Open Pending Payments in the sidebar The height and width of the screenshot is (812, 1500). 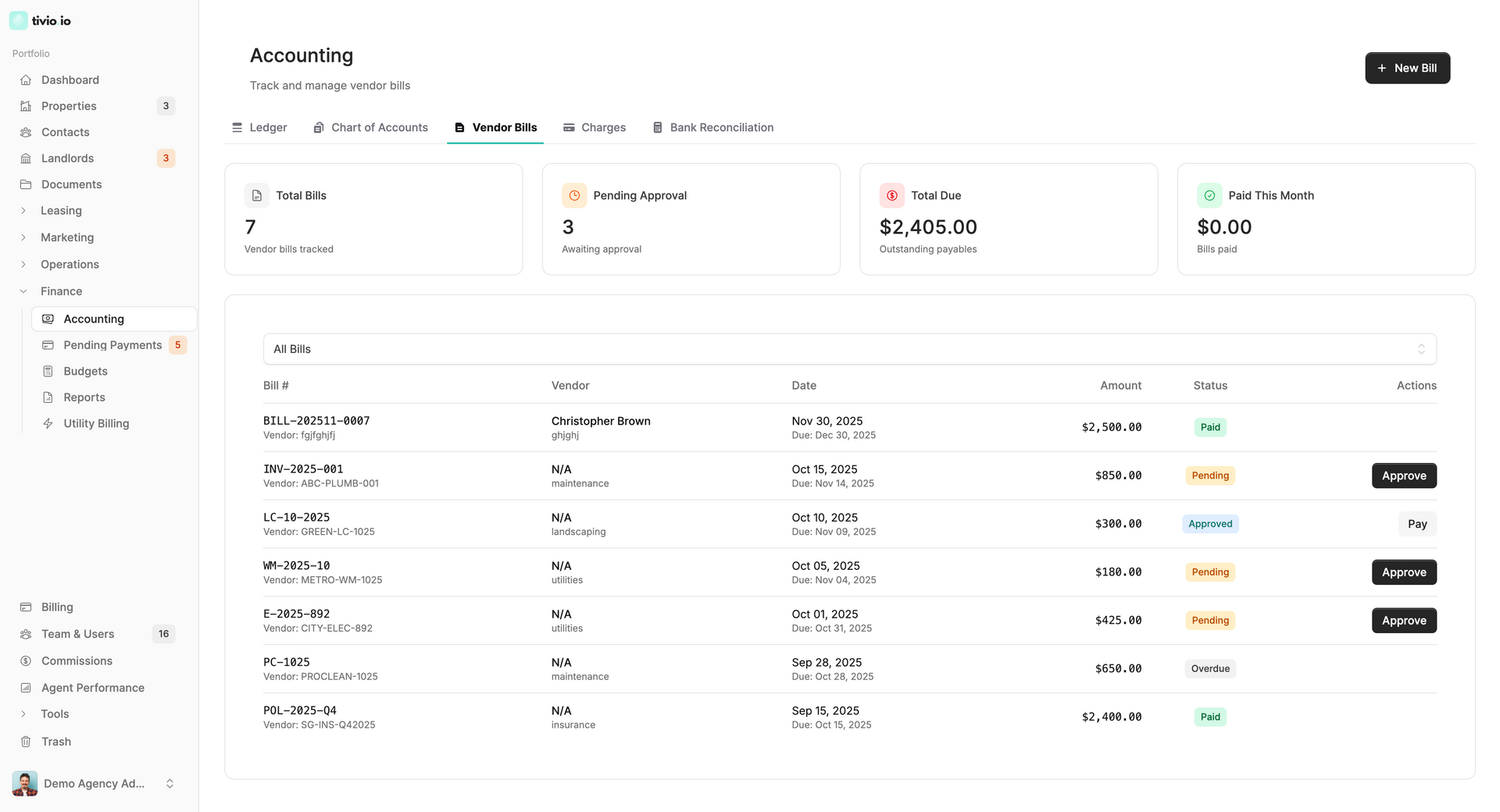pos(112,345)
